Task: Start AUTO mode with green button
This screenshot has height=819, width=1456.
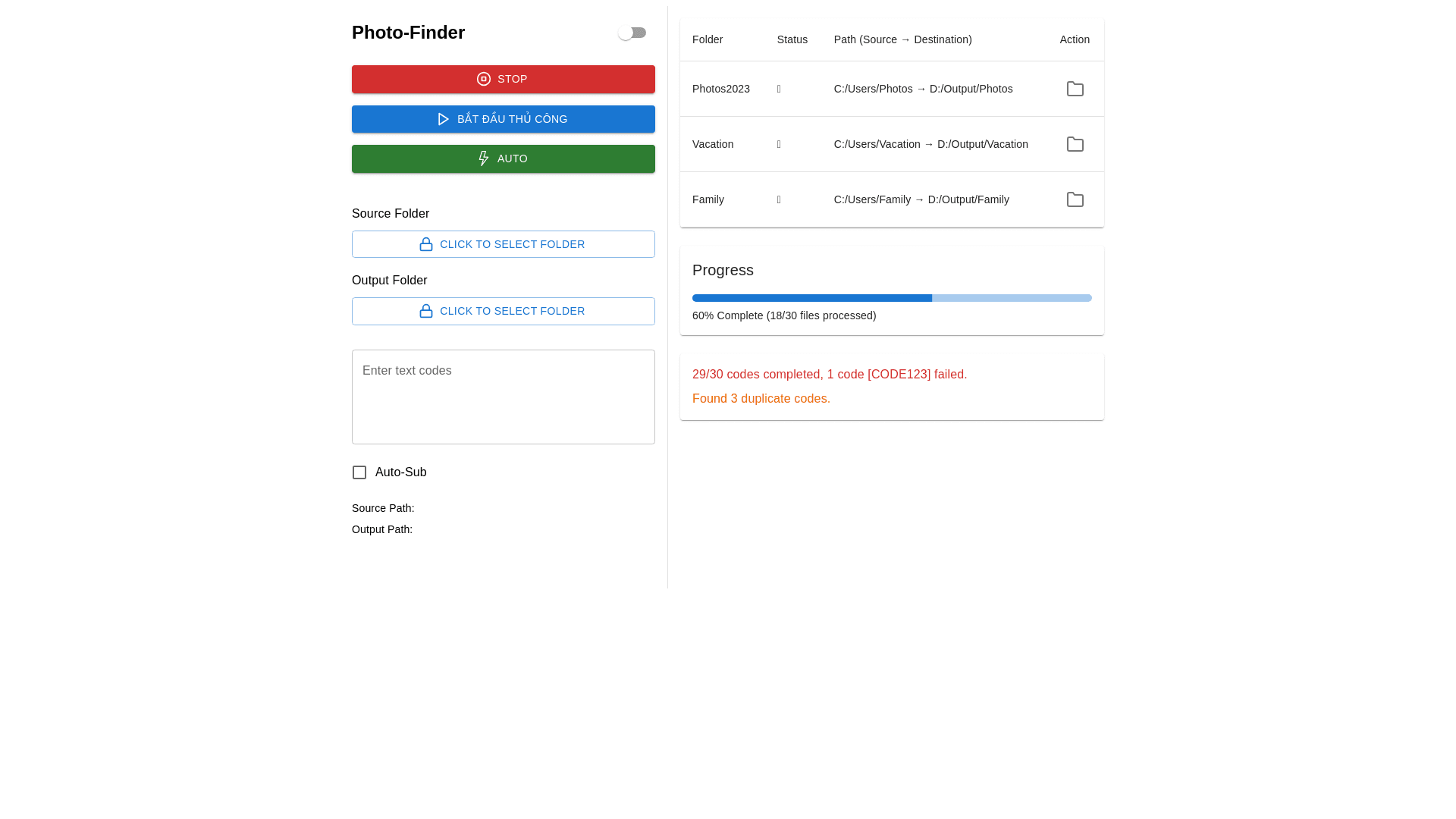Action: click(x=503, y=158)
